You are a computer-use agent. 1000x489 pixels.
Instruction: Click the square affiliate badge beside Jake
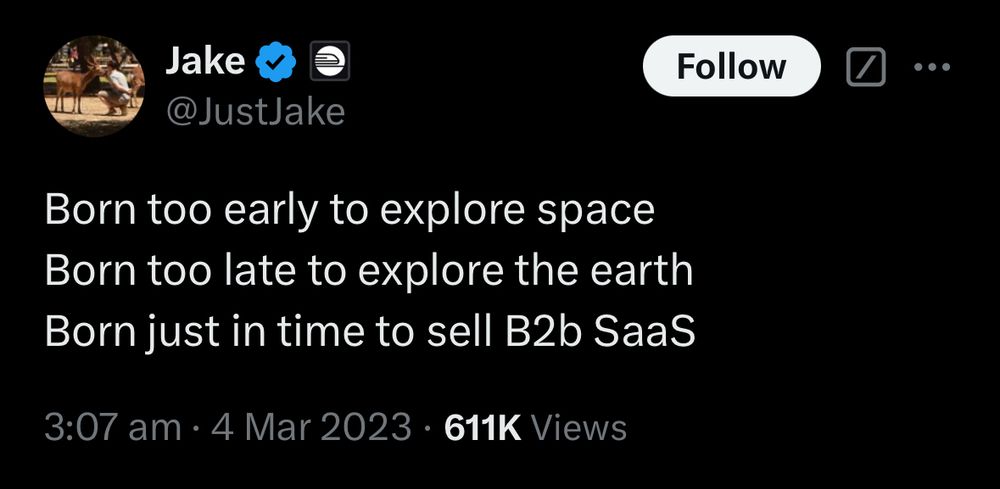coord(330,61)
